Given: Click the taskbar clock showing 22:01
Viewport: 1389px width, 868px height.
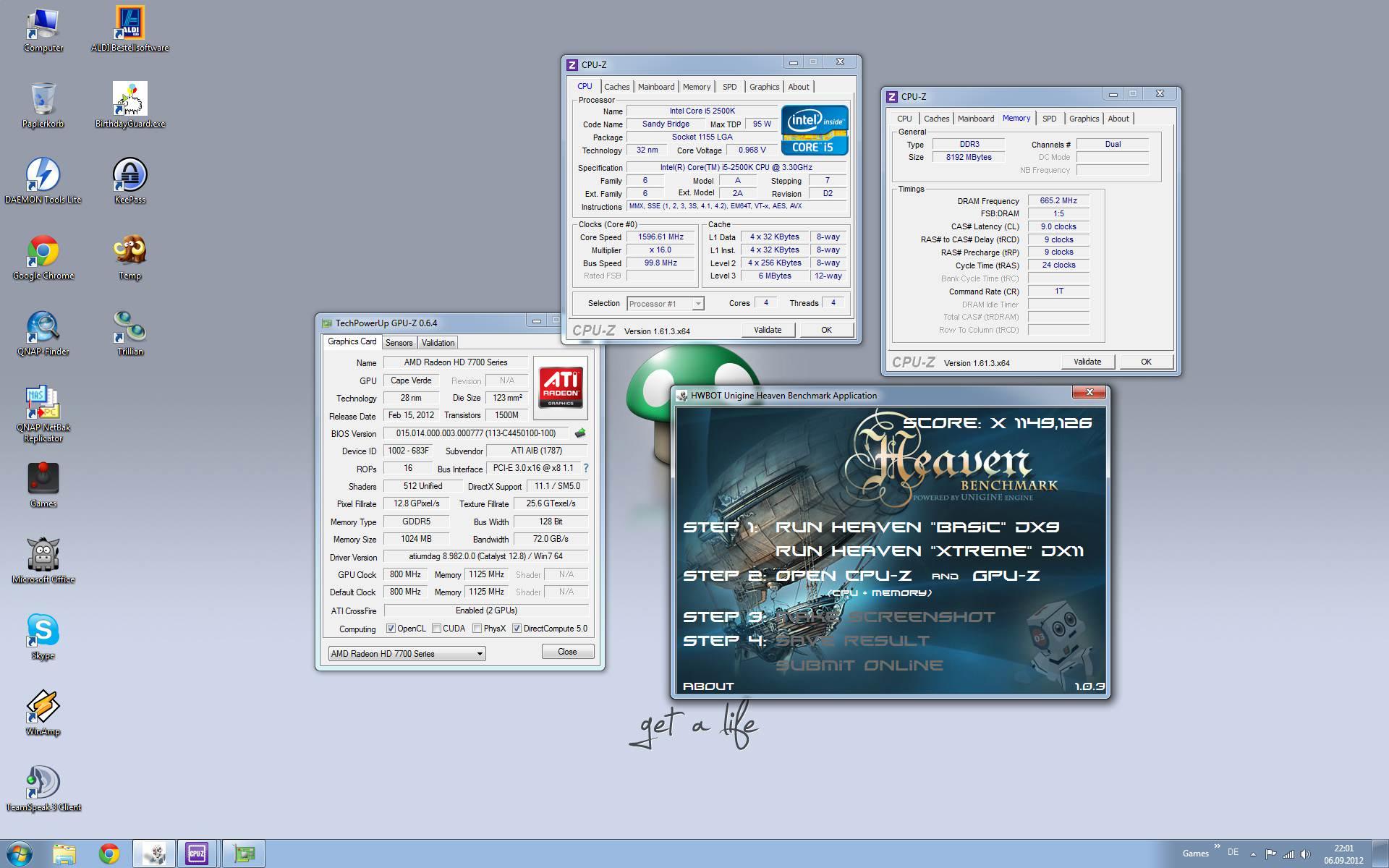Looking at the screenshot, I should [x=1343, y=854].
